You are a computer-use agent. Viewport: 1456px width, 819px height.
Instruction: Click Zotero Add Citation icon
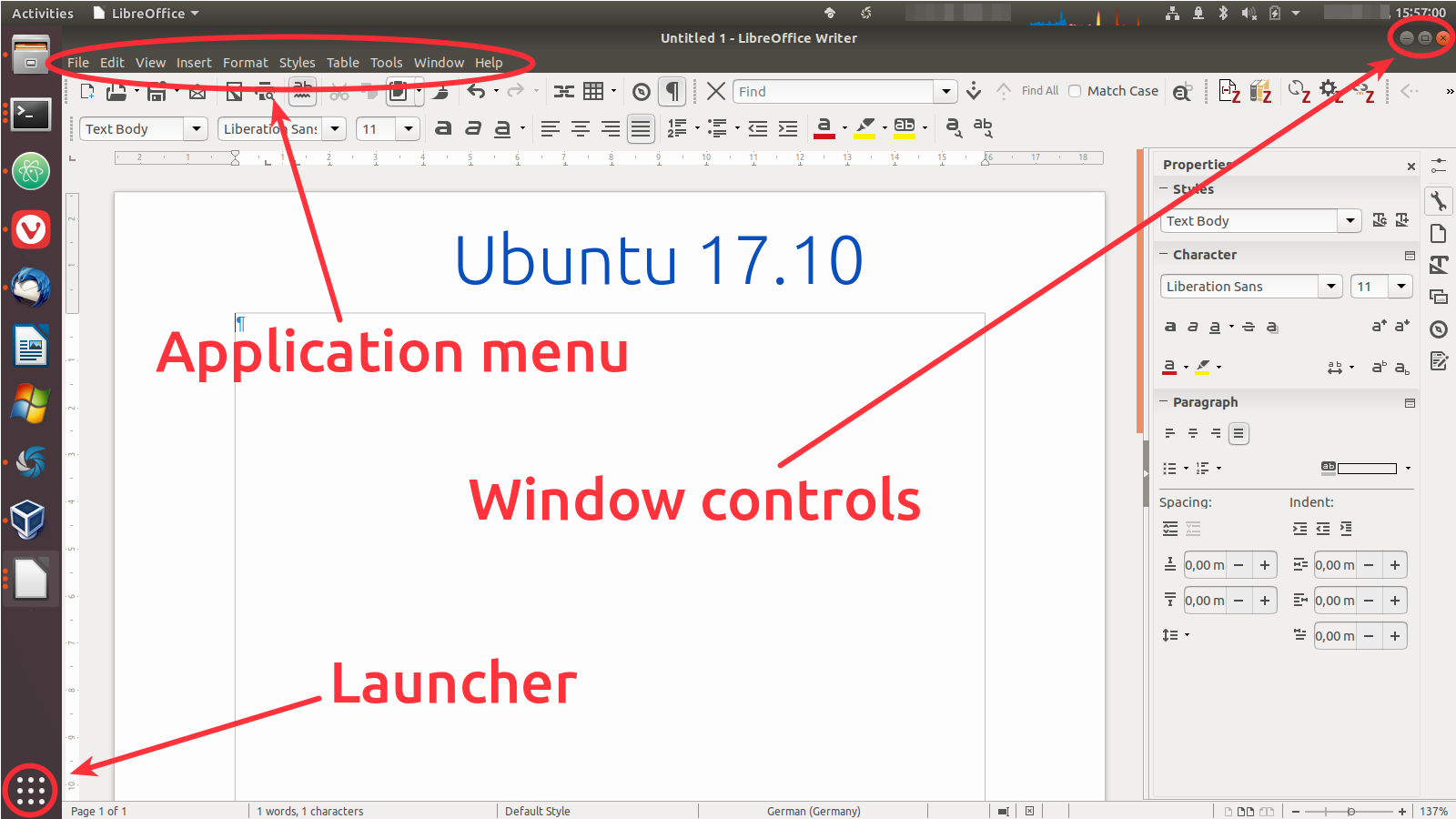tap(1229, 91)
